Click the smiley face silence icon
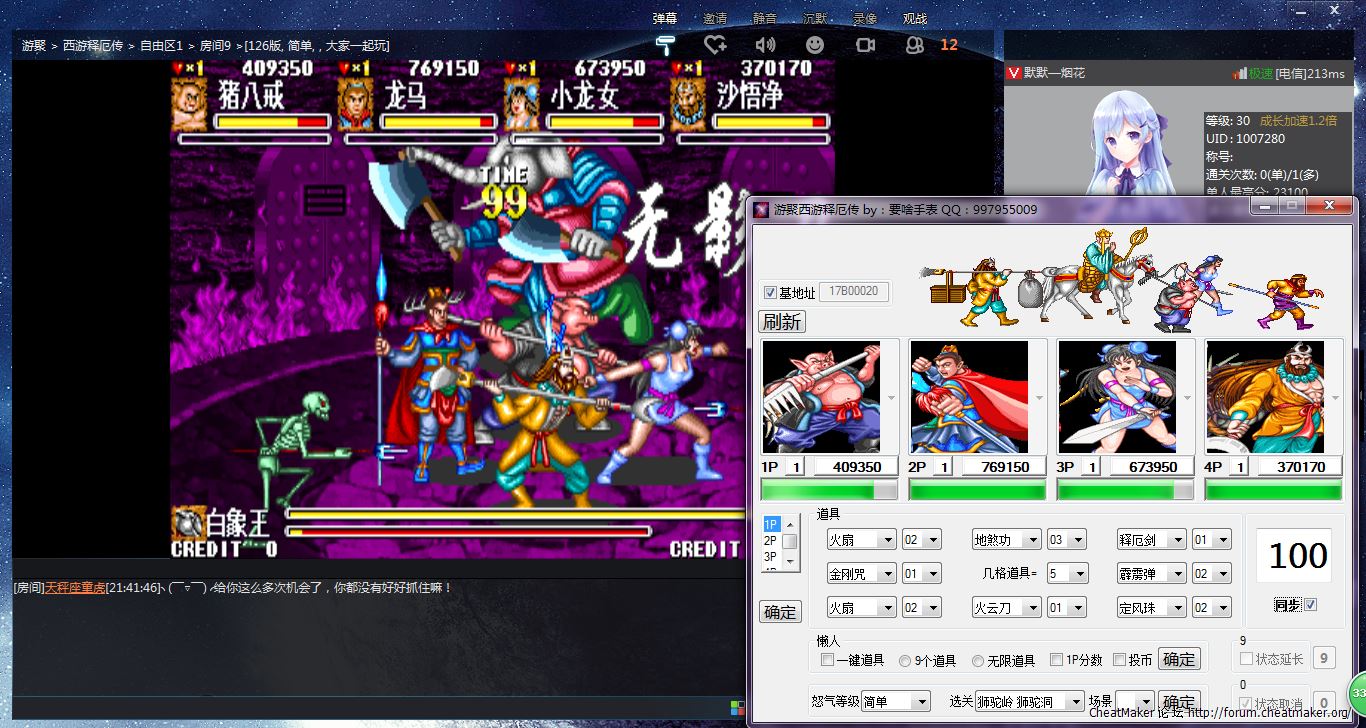1366x728 pixels. [815, 44]
